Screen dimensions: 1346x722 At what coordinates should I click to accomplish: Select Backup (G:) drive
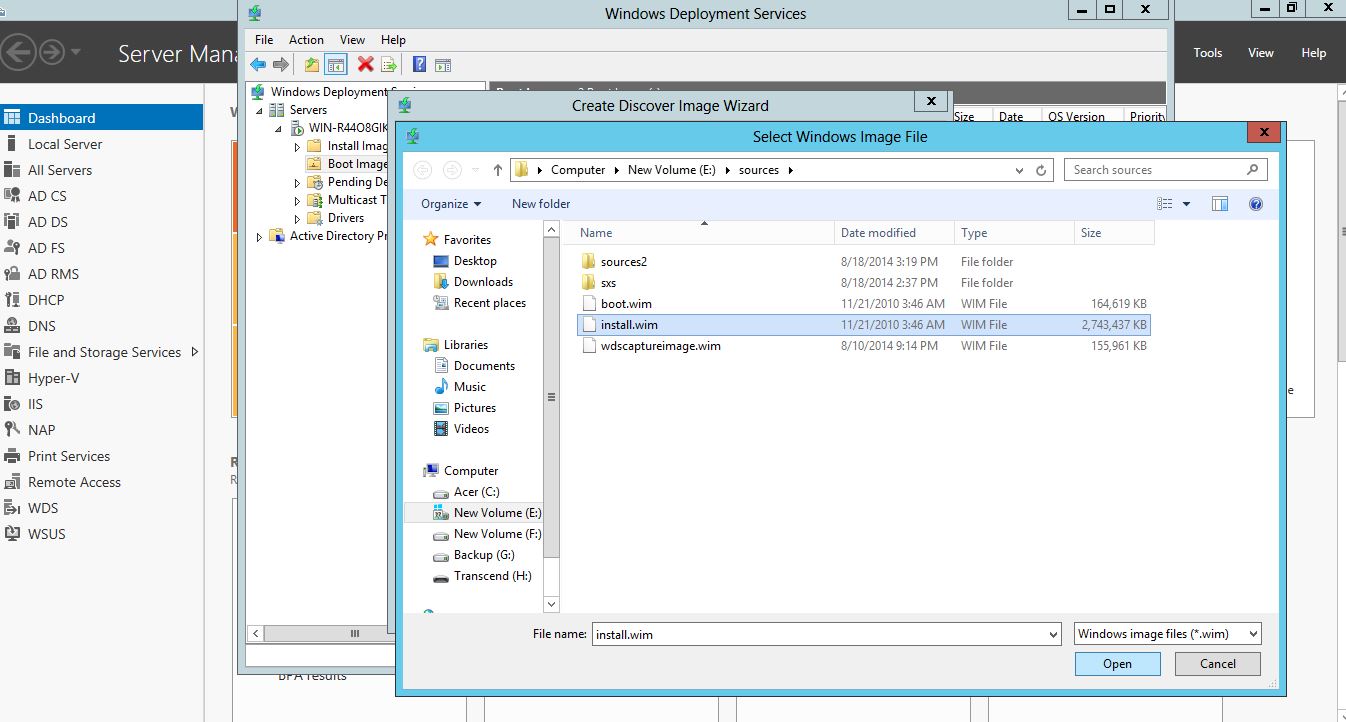pos(484,555)
